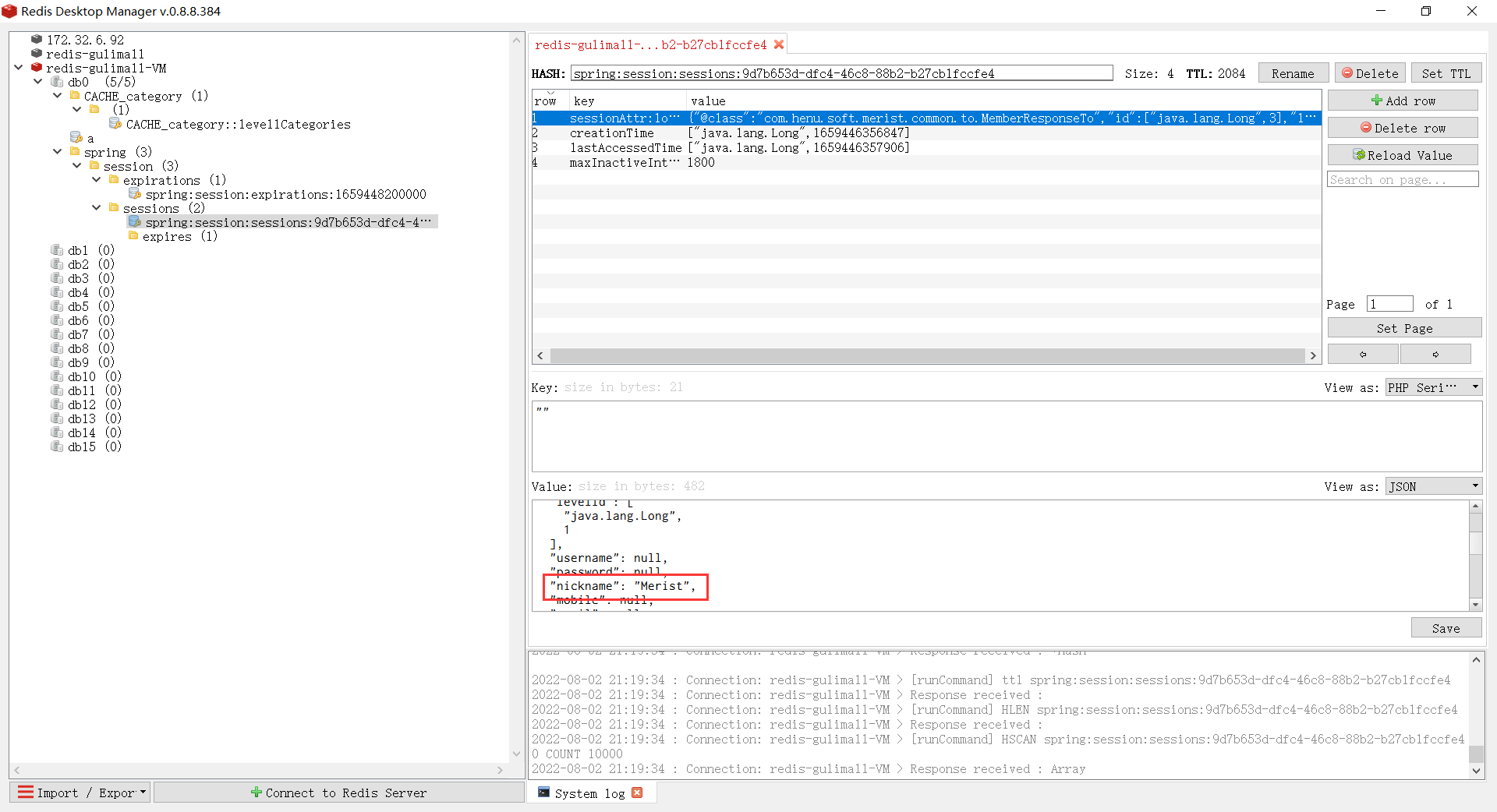Go to next page with right arrow

pos(1435,354)
